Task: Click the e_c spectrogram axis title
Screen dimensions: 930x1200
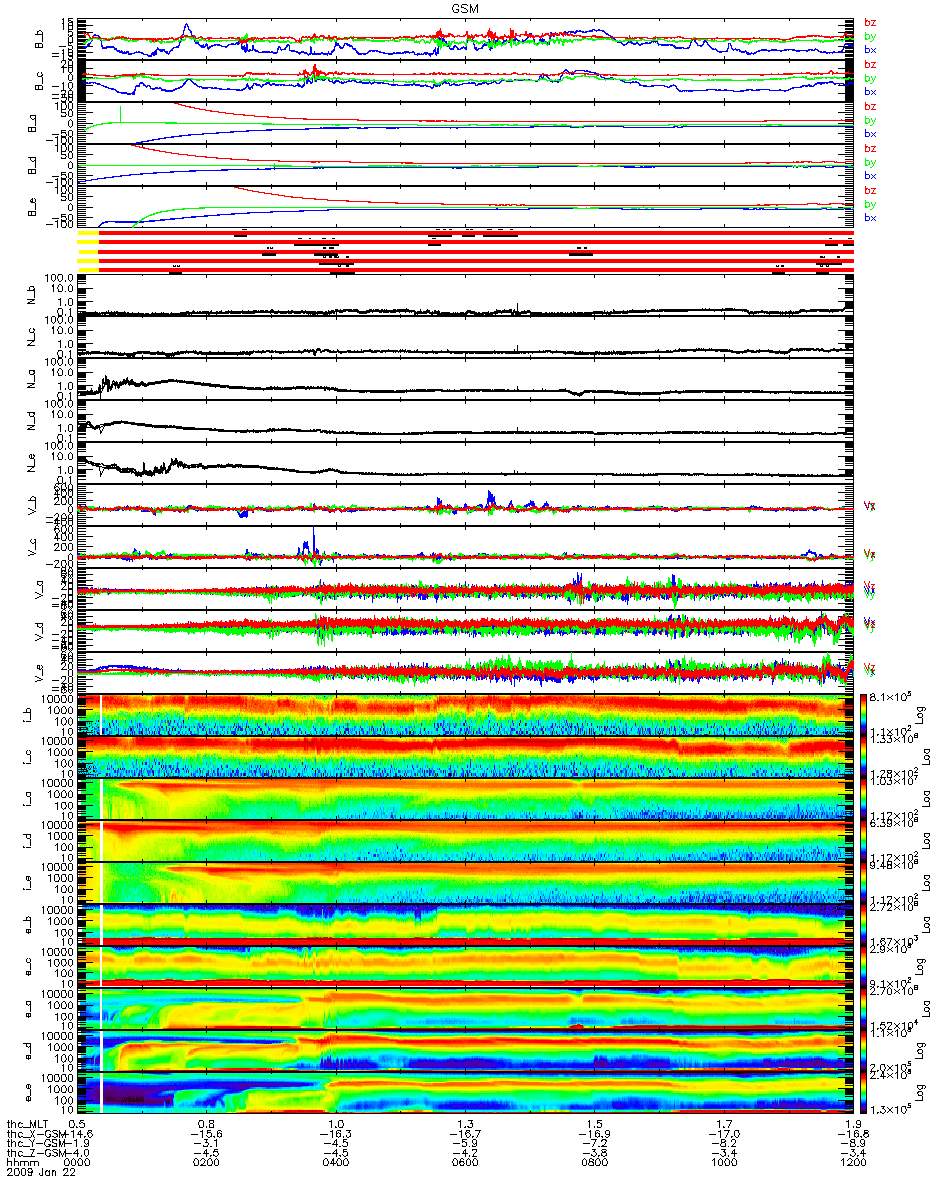Action: [x=29, y=967]
